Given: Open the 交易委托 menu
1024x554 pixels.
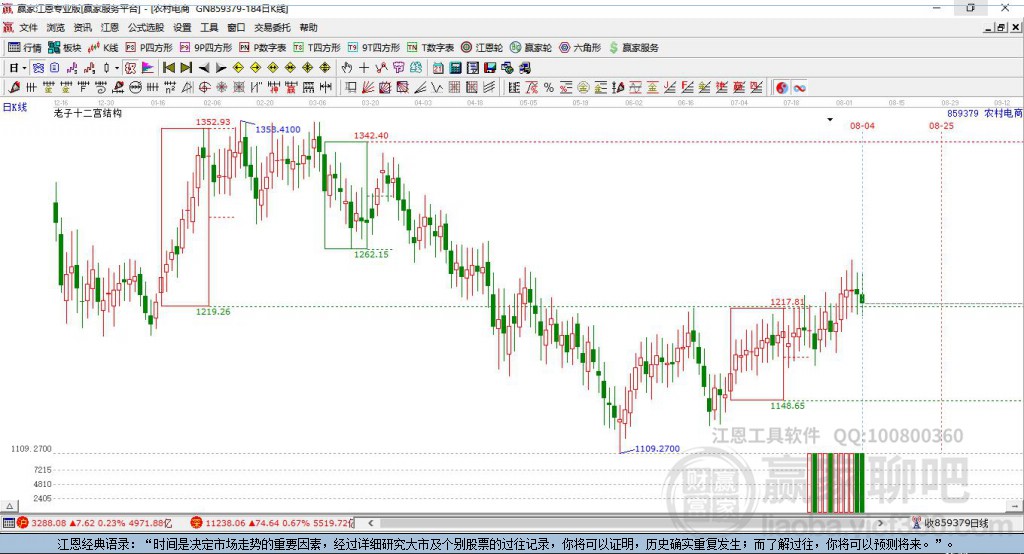Looking at the screenshot, I should (272, 27).
